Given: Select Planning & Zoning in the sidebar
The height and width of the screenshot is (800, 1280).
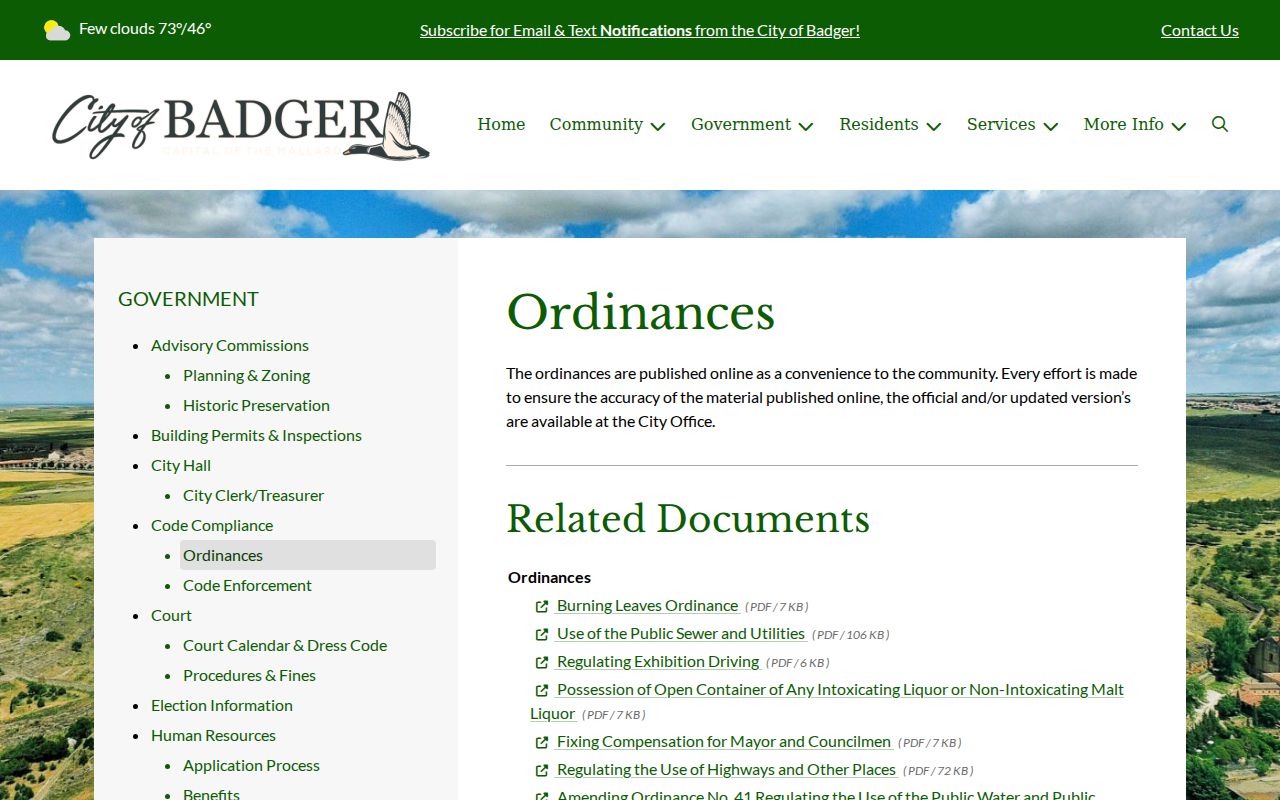Looking at the screenshot, I should tap(246, 375).
